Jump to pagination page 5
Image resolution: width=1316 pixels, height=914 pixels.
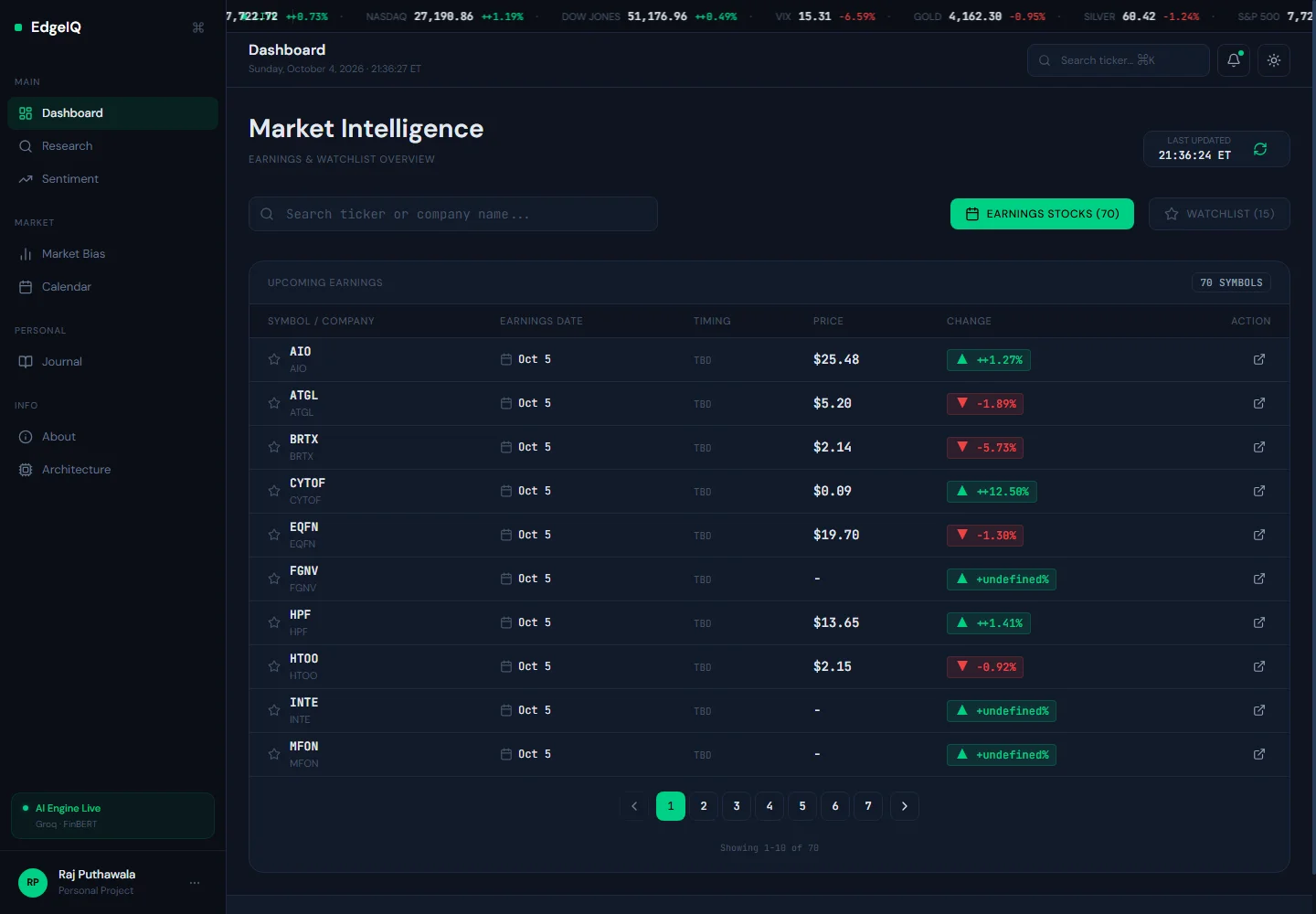click(x=802, y=806)
